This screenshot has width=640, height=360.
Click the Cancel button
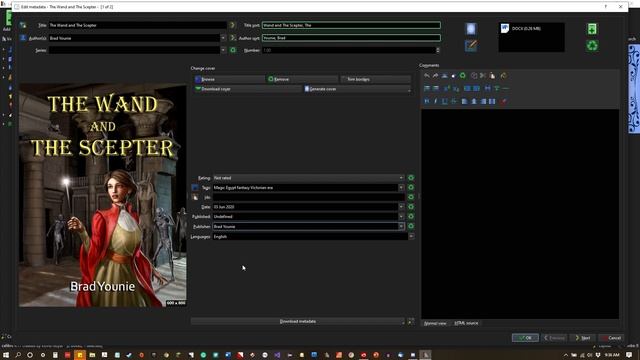click(x=611, y=338)
